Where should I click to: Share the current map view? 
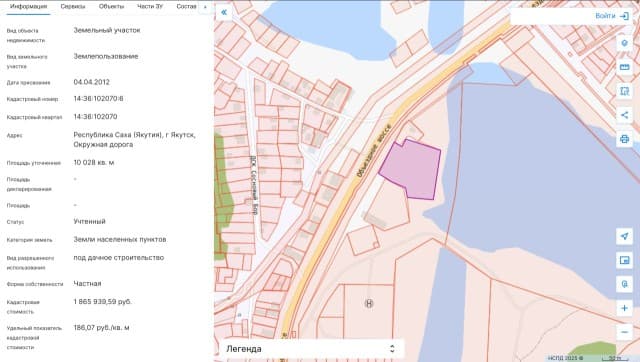coord(624,115)
